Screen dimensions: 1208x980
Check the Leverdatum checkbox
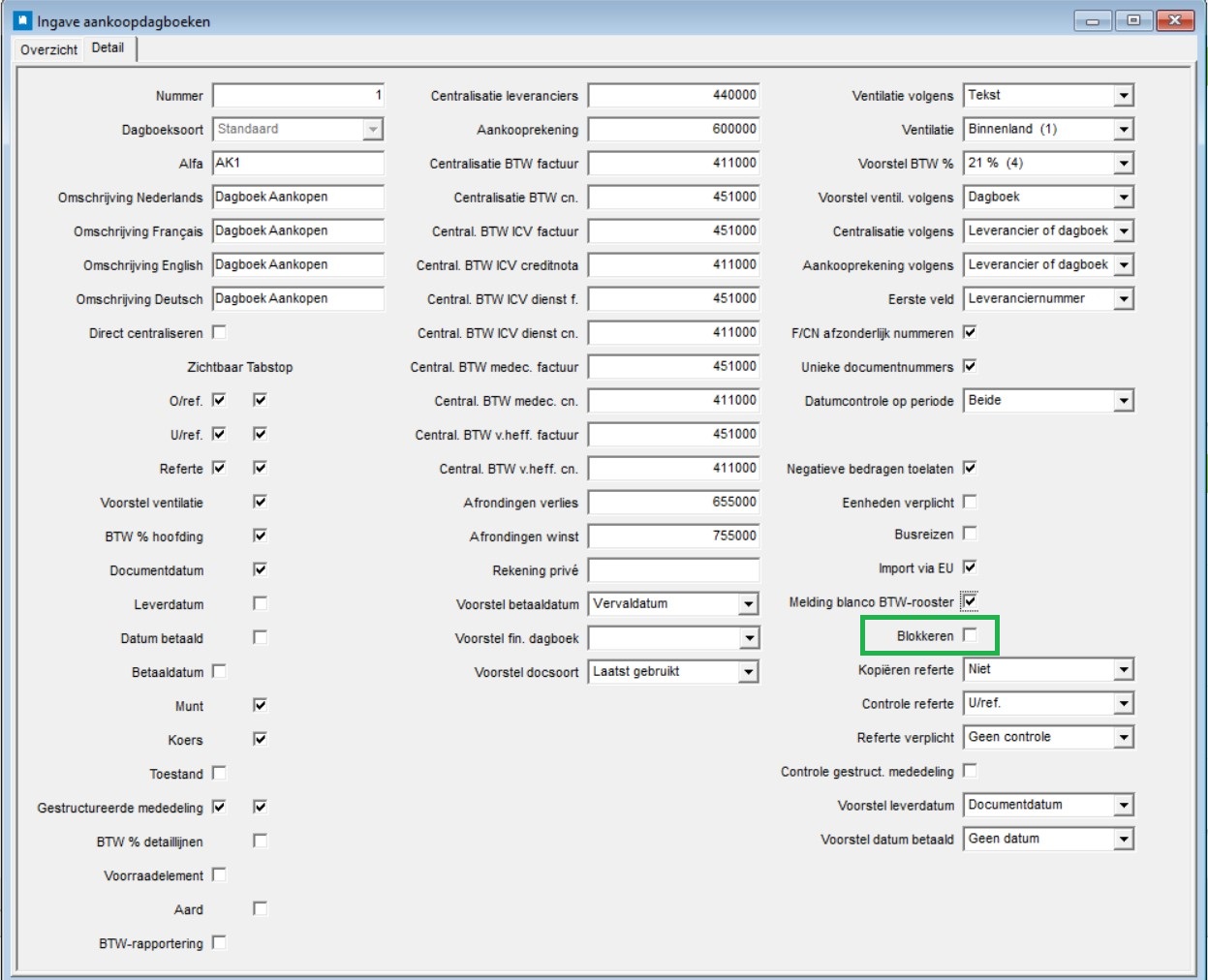tap(260, 603)
